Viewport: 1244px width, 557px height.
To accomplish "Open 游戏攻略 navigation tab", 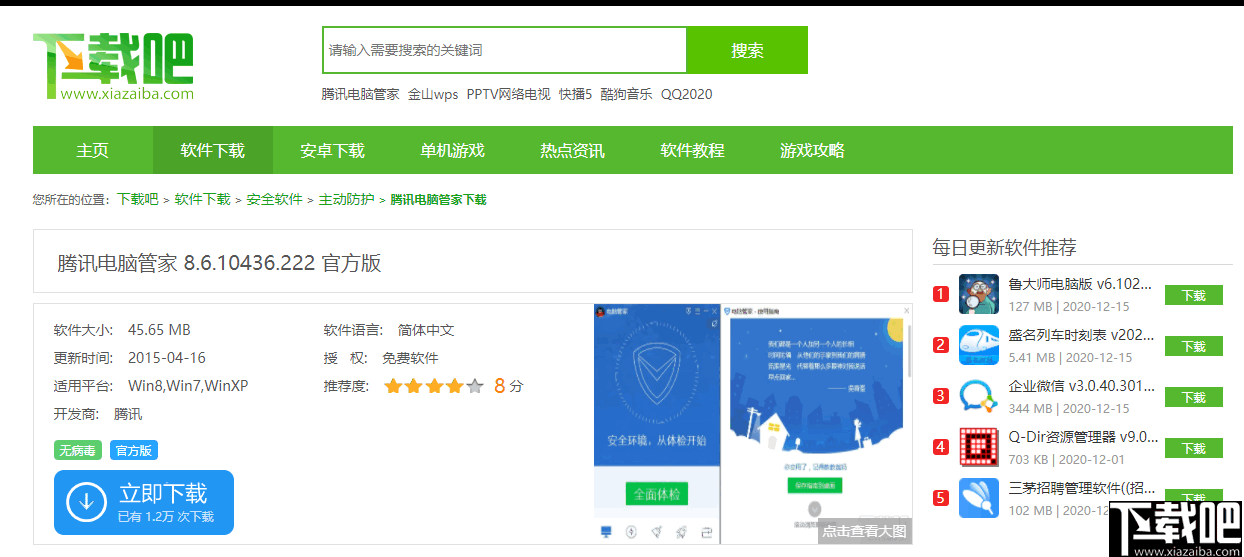I will click(813, 150).
